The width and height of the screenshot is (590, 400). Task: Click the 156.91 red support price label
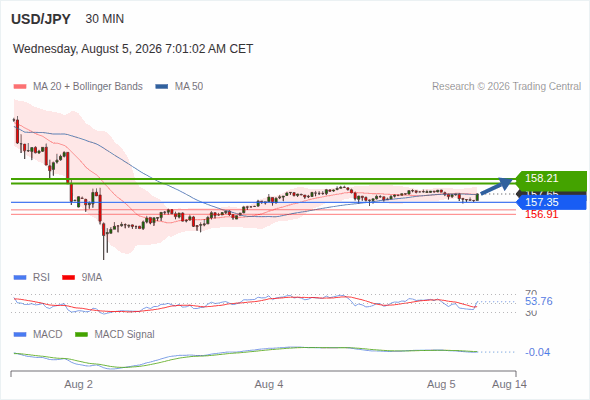point(541,214)
